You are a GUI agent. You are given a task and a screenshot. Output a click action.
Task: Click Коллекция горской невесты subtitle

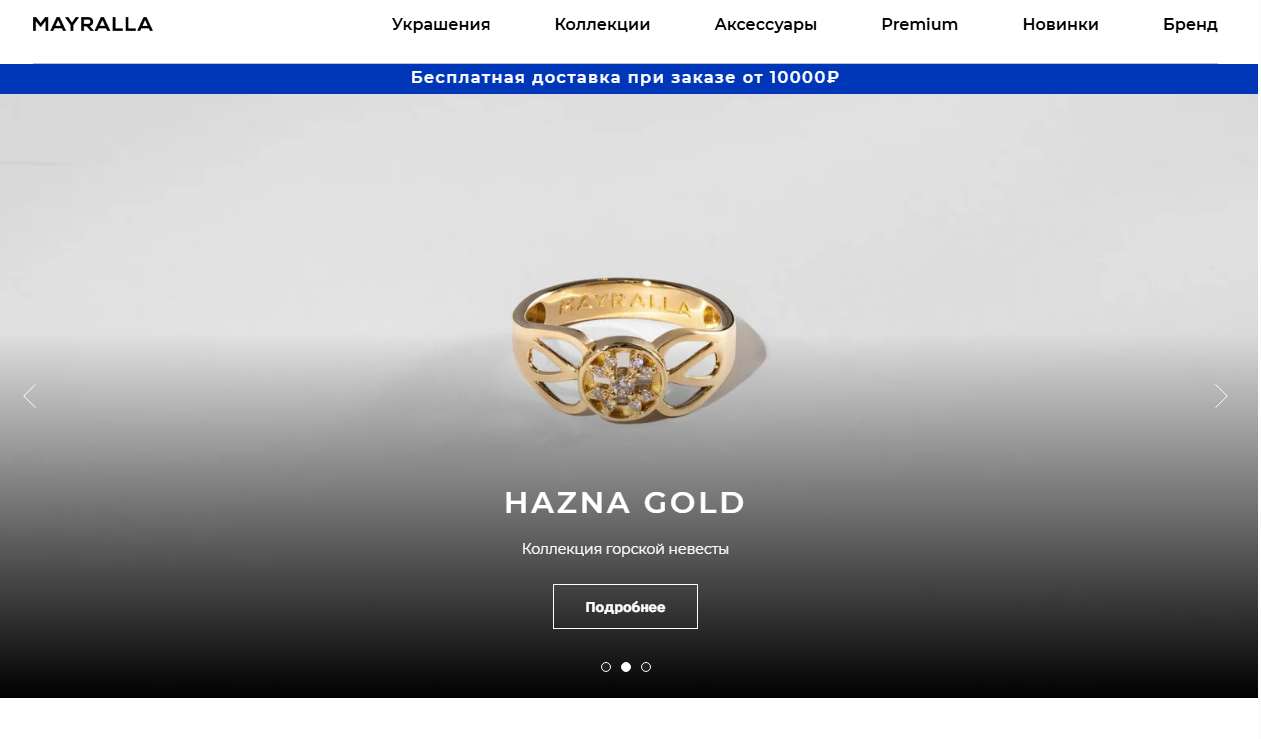click(625, 549)
